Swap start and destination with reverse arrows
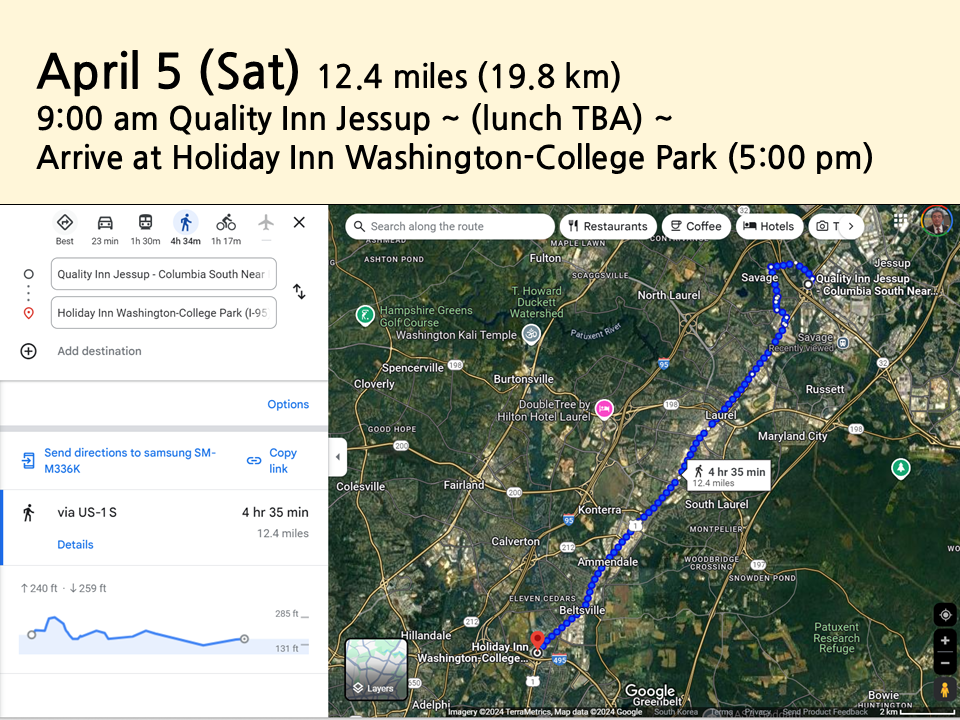The image size is (960, 720). (299, 291)
